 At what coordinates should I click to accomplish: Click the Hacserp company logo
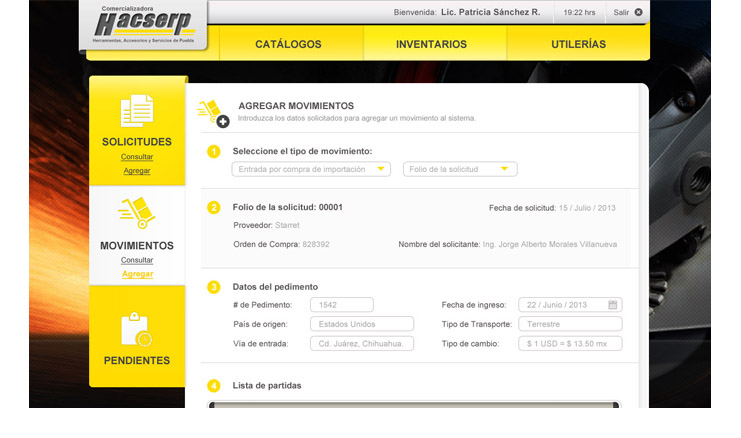(x=143, y=24)
